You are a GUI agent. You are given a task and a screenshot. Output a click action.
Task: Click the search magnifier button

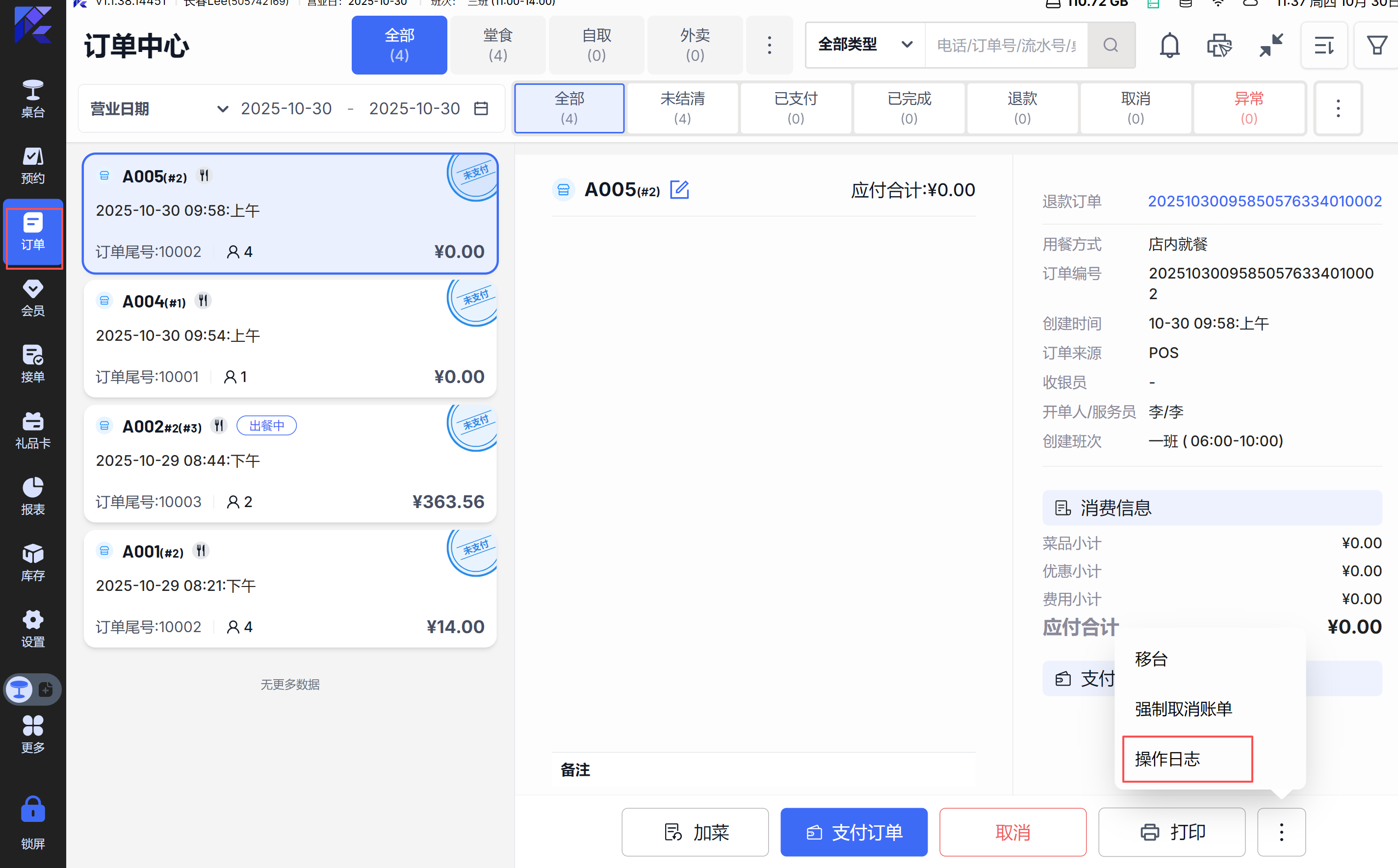click(1111, 45)
